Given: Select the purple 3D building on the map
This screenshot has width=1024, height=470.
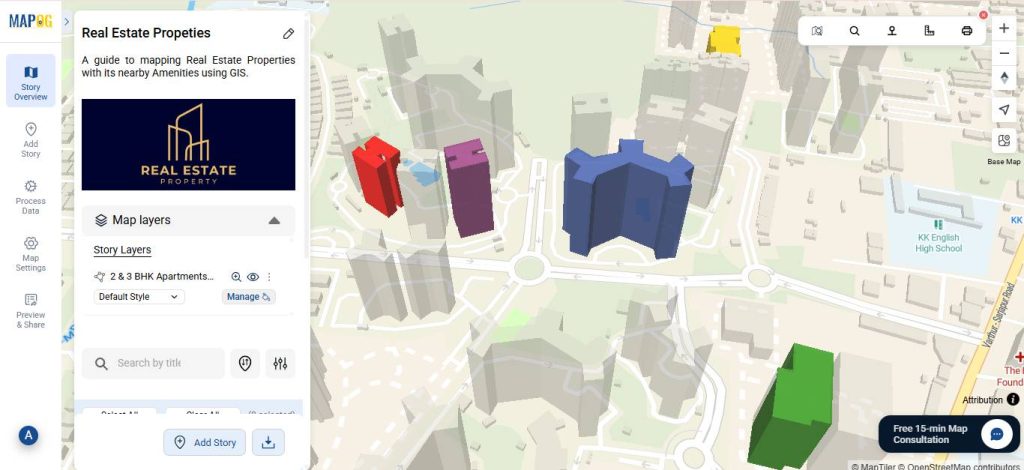Looking at the screenshot, I should [468, 187].
